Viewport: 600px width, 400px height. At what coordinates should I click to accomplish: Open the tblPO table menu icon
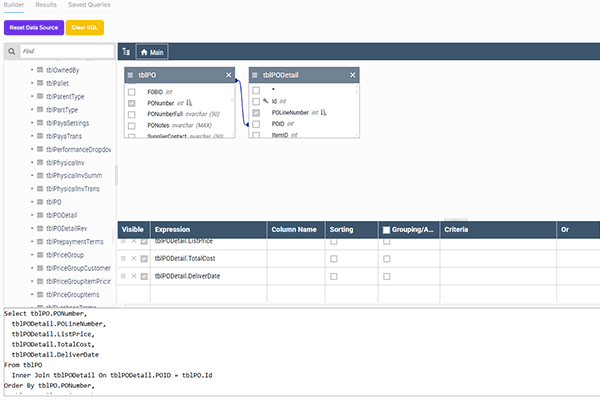132,75
